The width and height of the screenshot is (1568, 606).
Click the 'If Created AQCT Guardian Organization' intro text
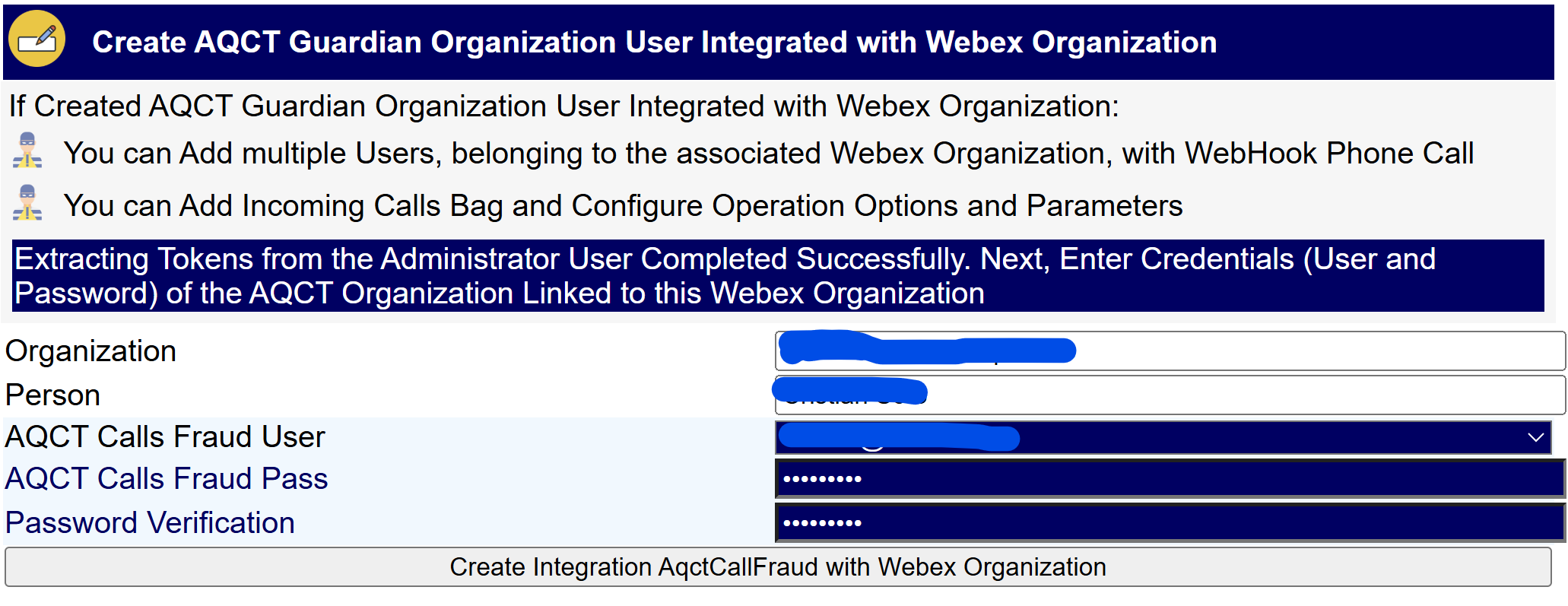(x=563, y=106)
